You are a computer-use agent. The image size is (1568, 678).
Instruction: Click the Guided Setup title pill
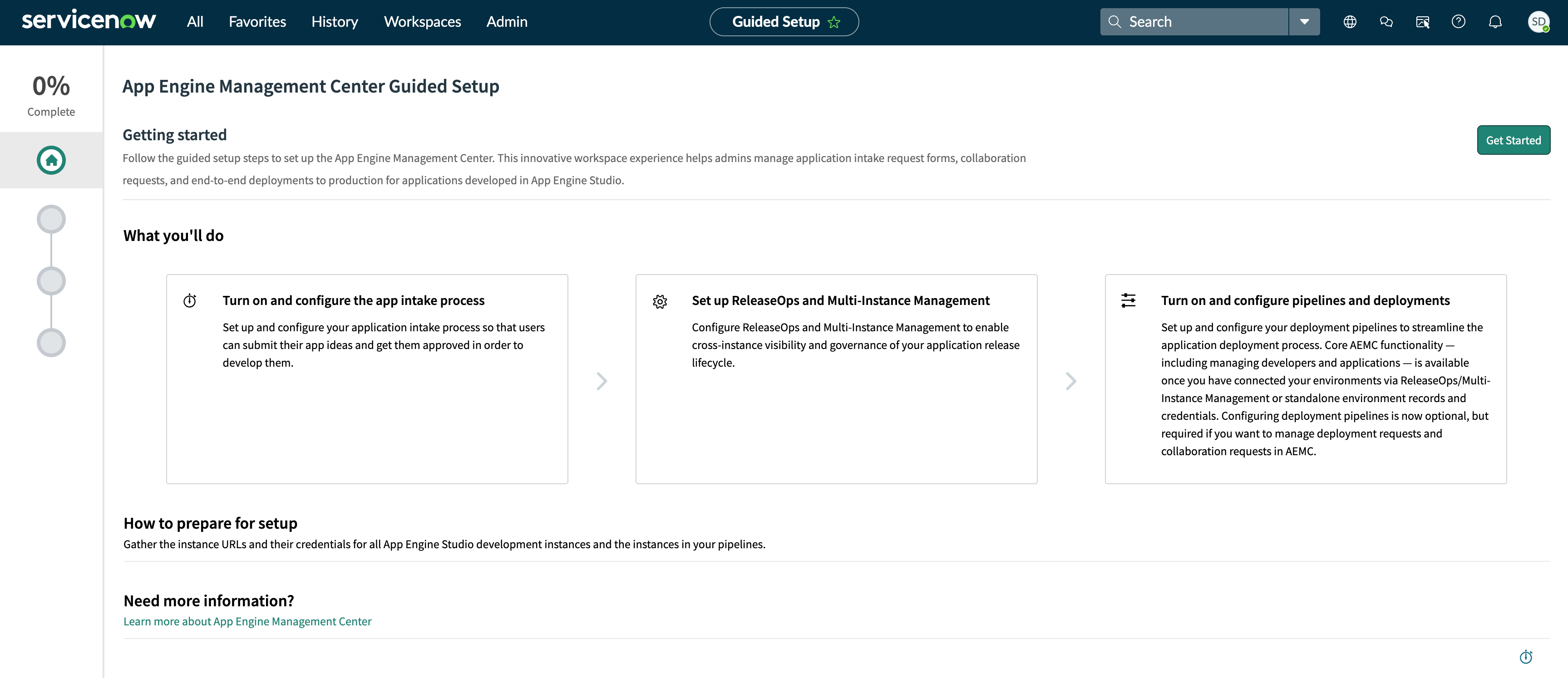784,22
